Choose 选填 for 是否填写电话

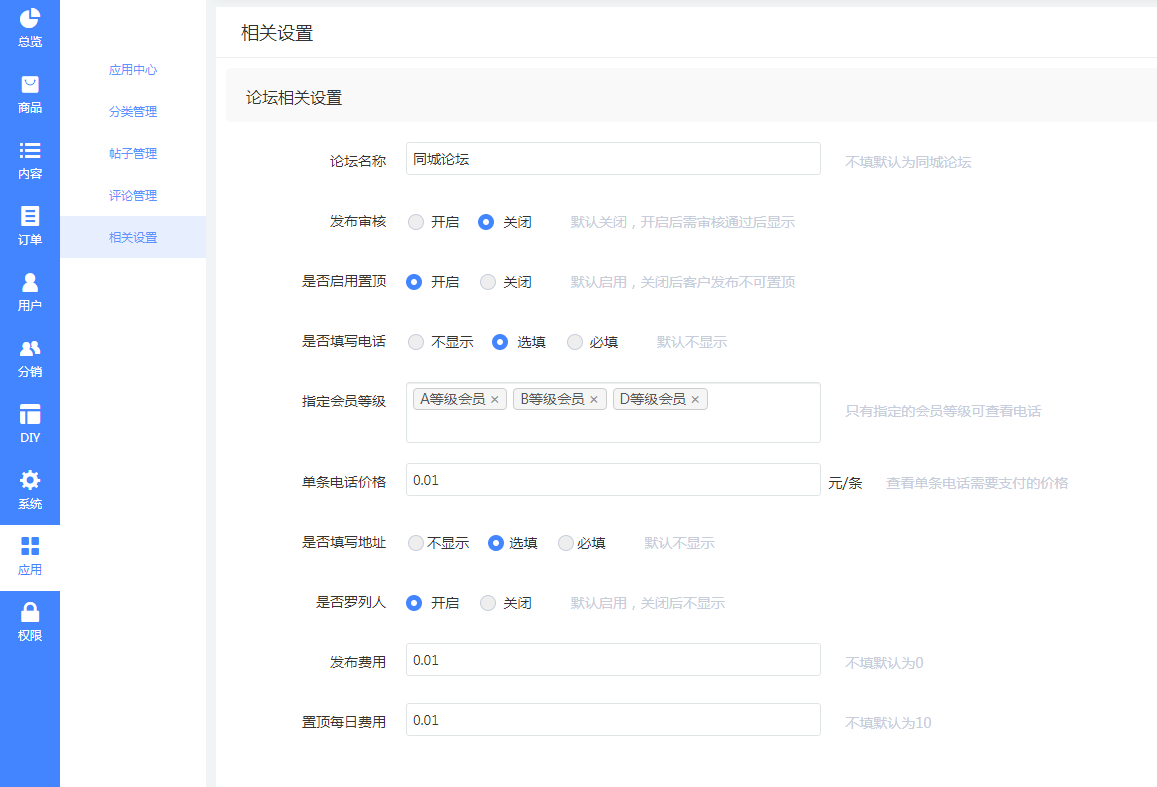coord(500,342)
